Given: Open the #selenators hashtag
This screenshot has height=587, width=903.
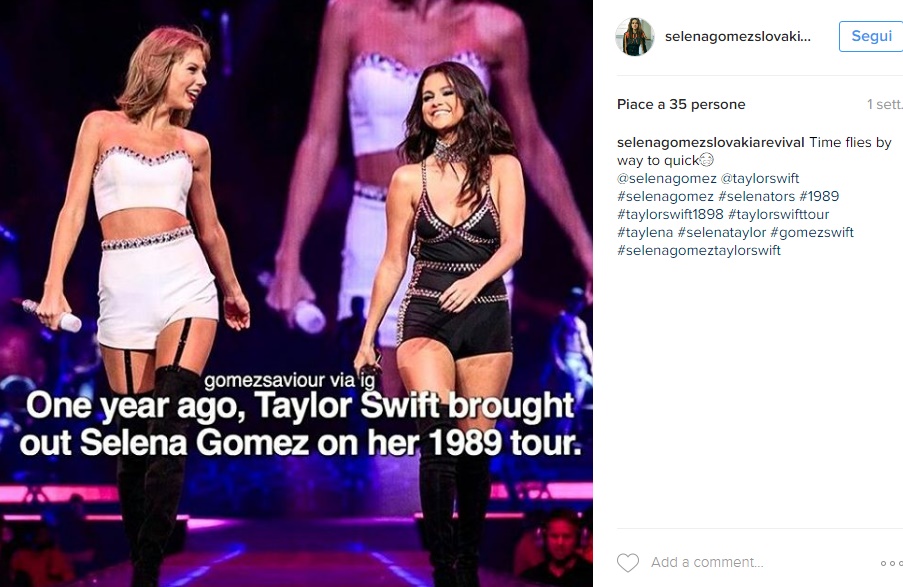Looking at the screenshot, I should 756,196.
